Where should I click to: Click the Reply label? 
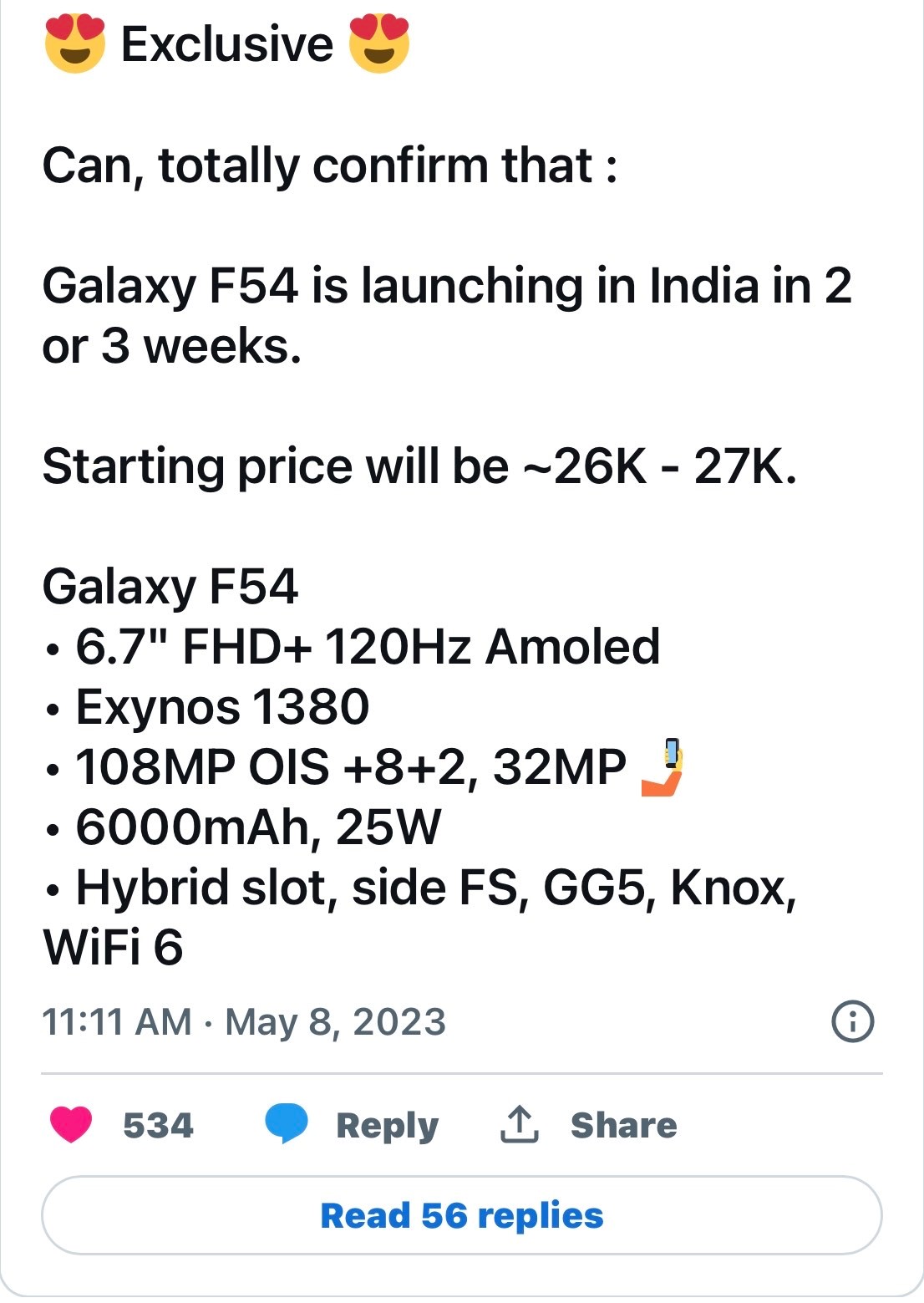point(387,1126)
